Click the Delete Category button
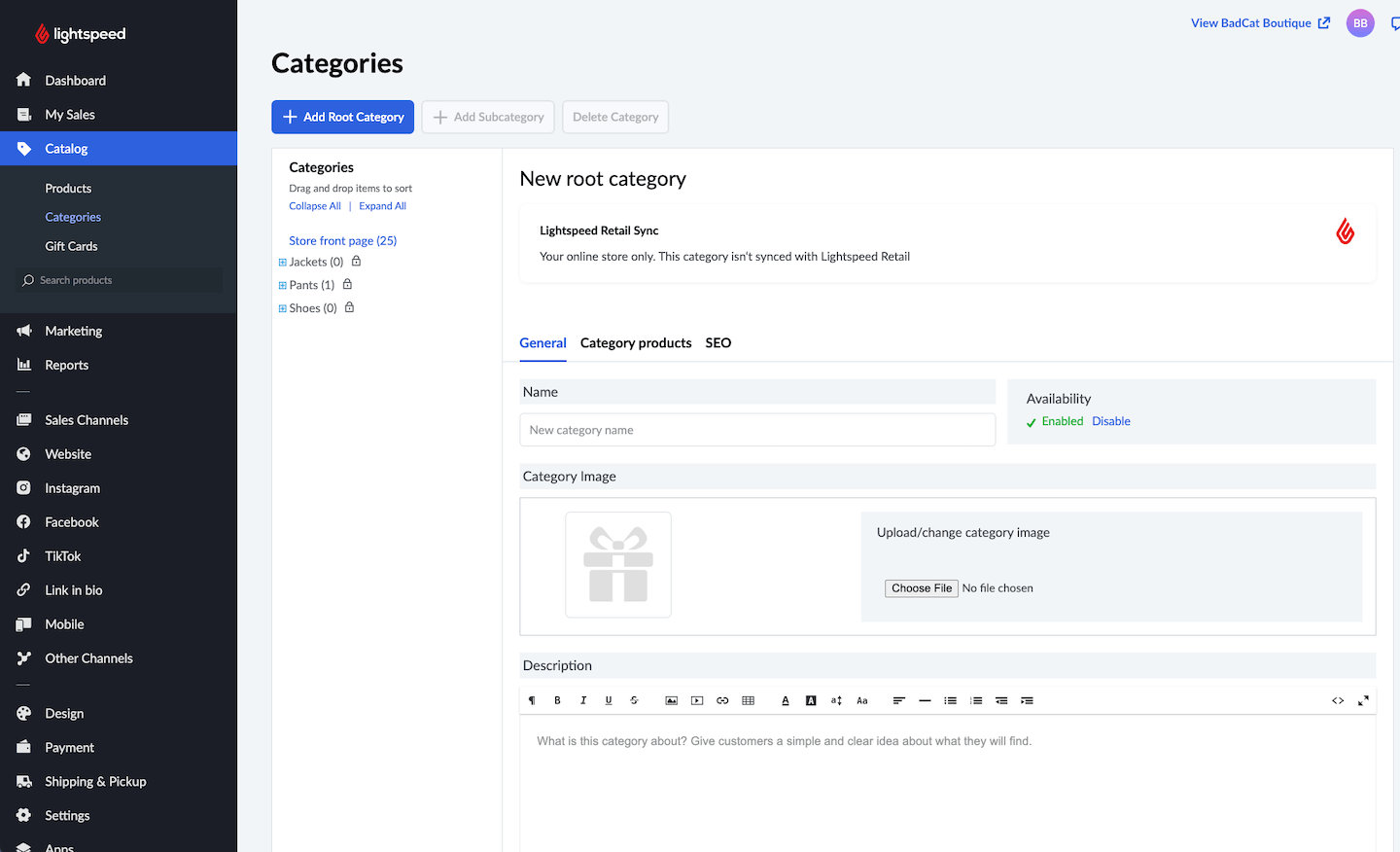The height and width of the screenshot is (852, 1400). 615,117
